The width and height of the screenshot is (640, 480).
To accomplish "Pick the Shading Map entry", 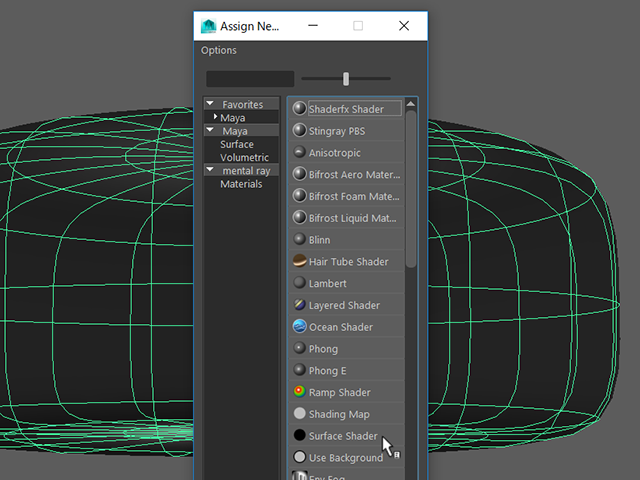I will 347,414.
